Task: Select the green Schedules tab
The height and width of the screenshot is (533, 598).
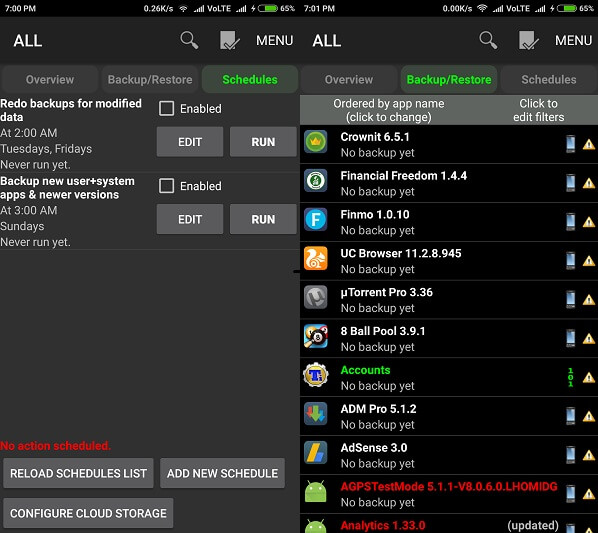Action: tap(250, 79)
